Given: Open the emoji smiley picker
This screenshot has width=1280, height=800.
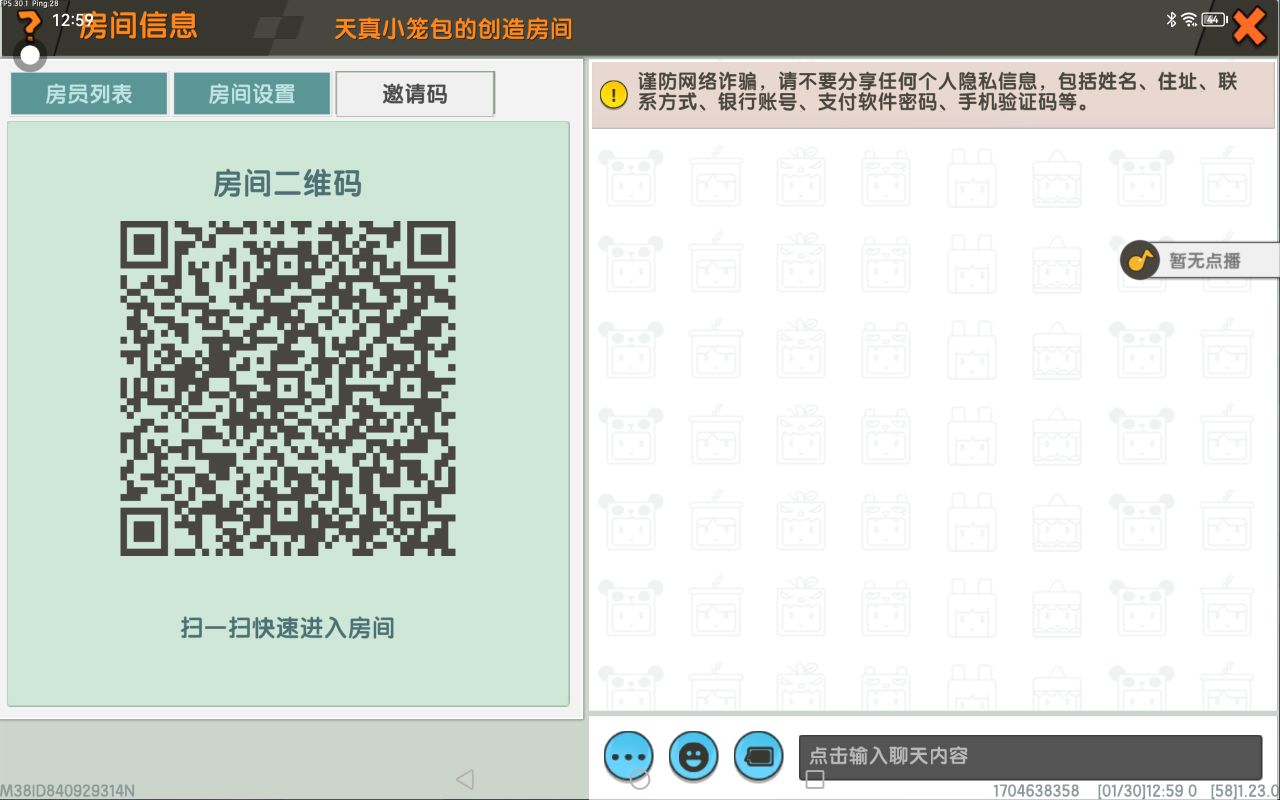Looking at the screenshot, I should [x=694, y=756].
